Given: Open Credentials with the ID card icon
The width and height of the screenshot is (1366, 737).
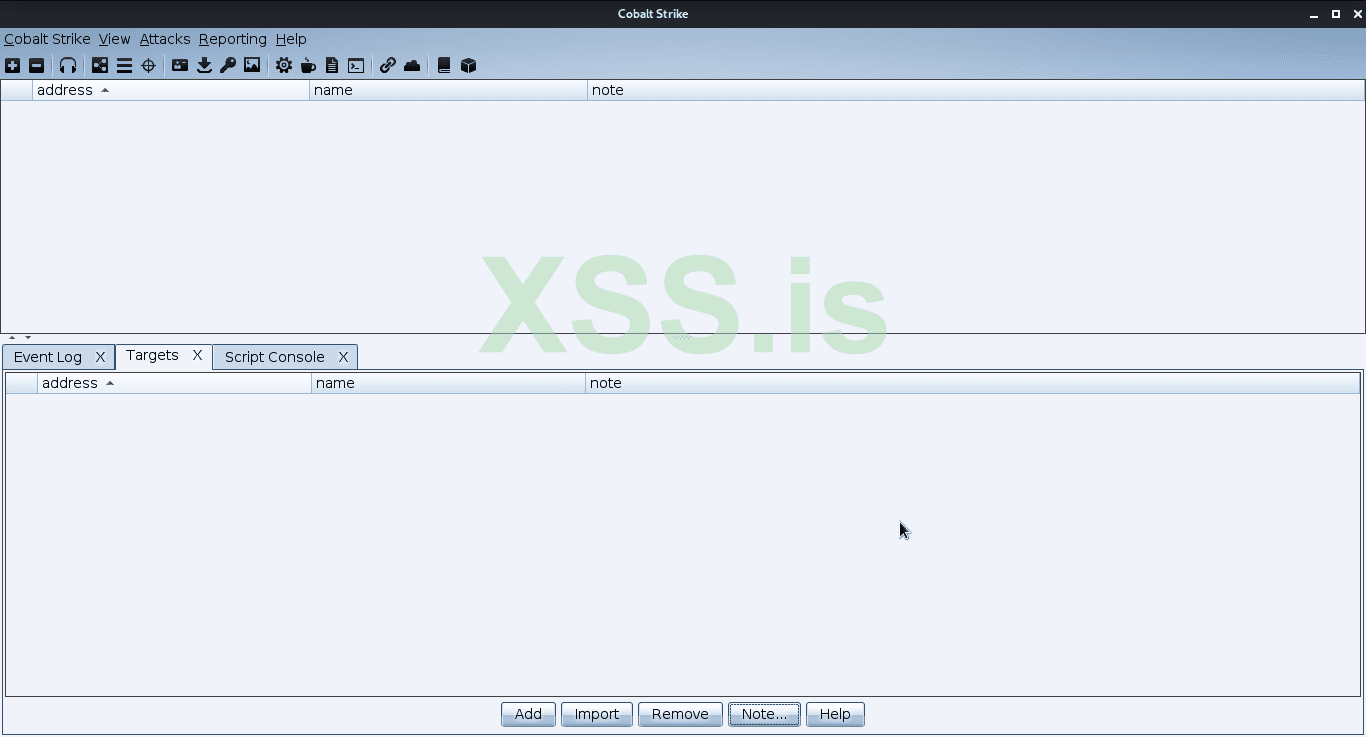Looking at the screenshot, I should (180, 66).
